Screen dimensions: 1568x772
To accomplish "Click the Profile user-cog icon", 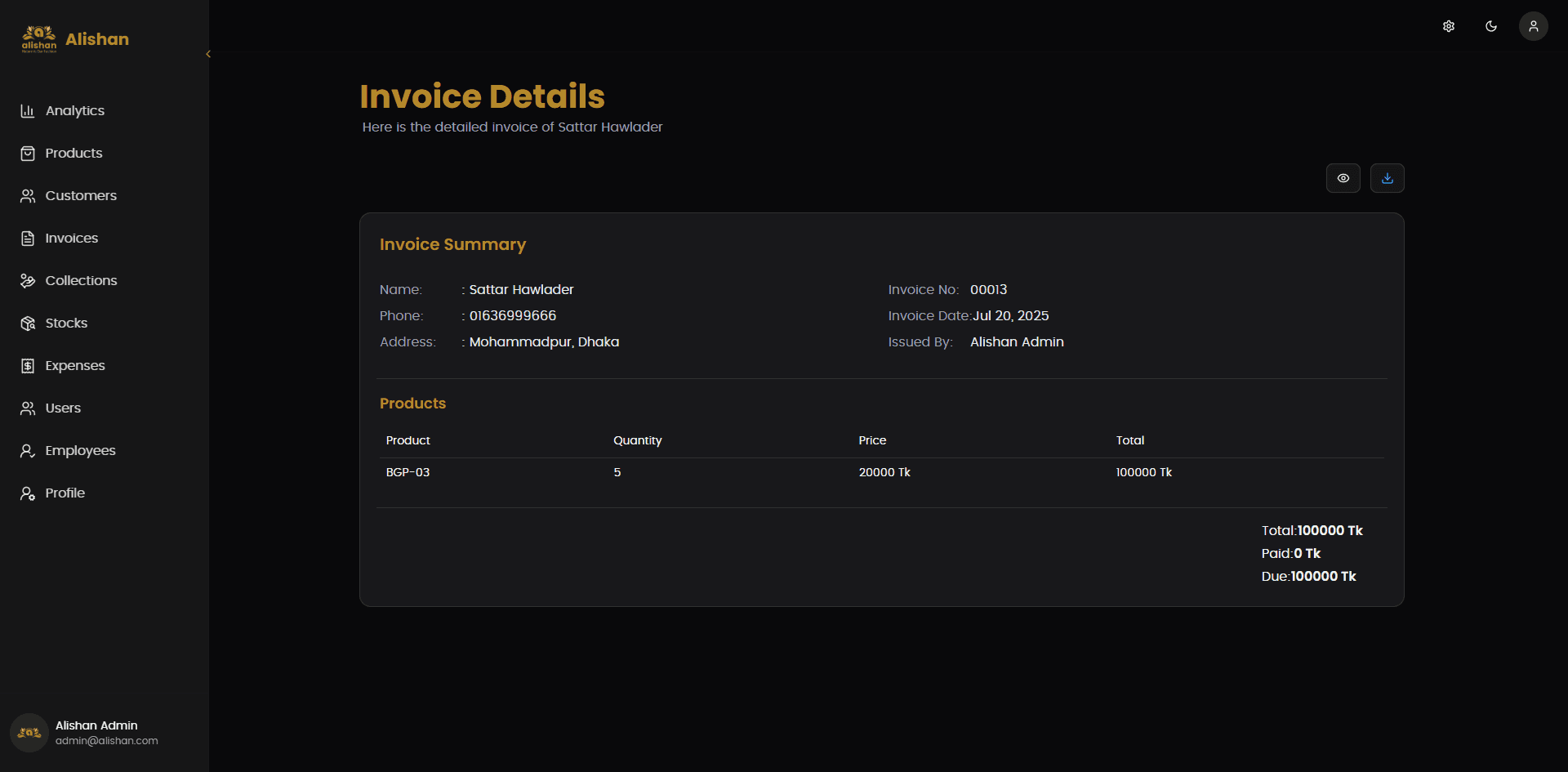I will (x=28, y=493).
